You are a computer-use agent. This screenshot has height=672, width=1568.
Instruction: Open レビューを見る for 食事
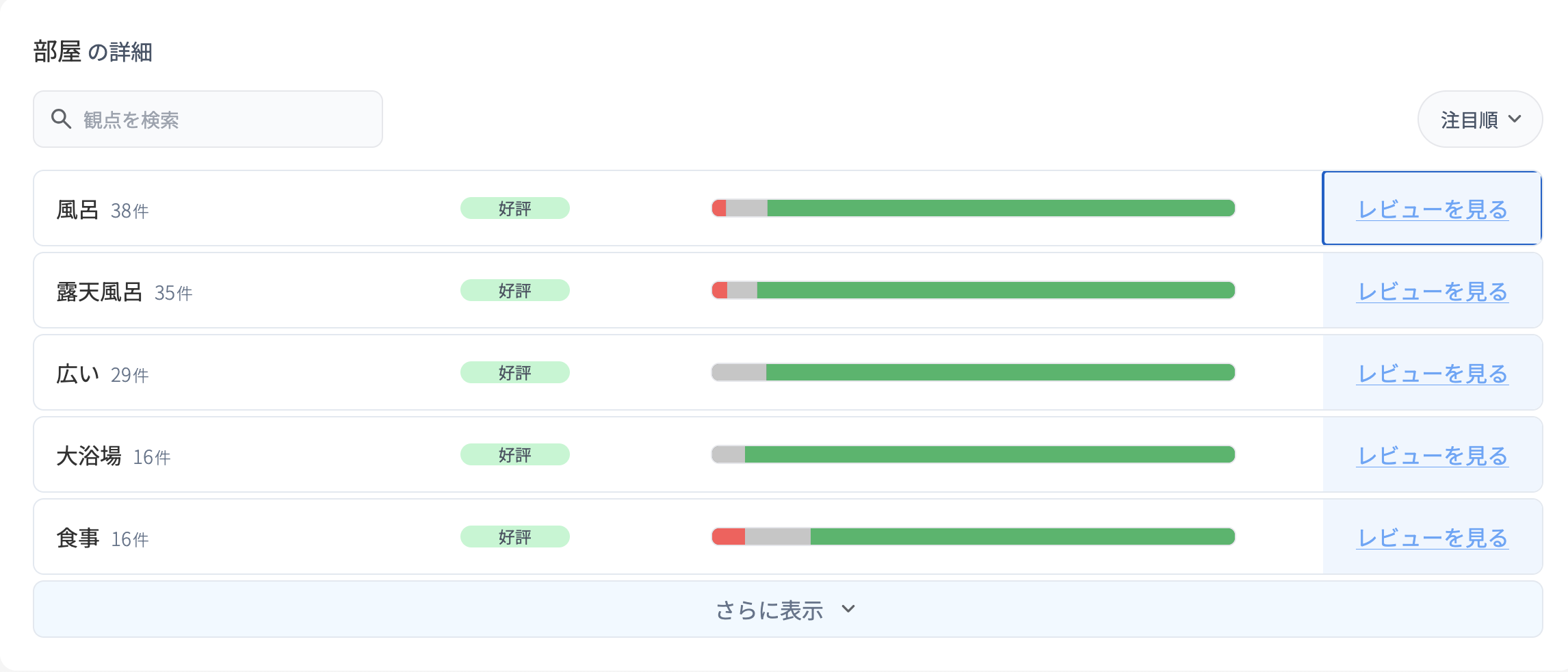pos(1432,538)
